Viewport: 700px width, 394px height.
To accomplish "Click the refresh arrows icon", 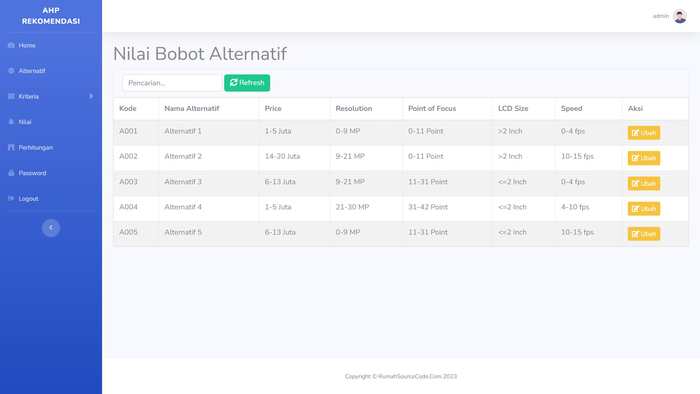I will pyautogui.click(x=233, y=83).
